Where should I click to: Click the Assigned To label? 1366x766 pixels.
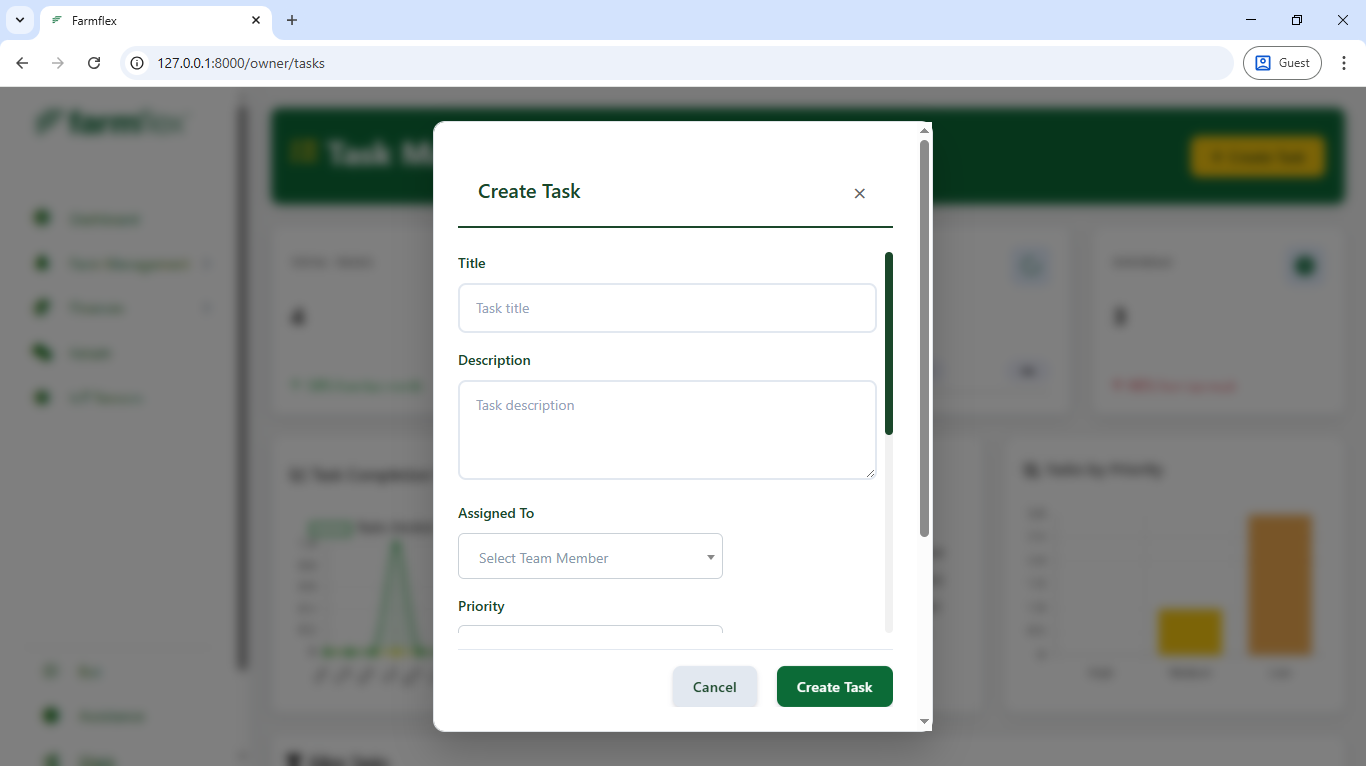[x=496, y=513]
